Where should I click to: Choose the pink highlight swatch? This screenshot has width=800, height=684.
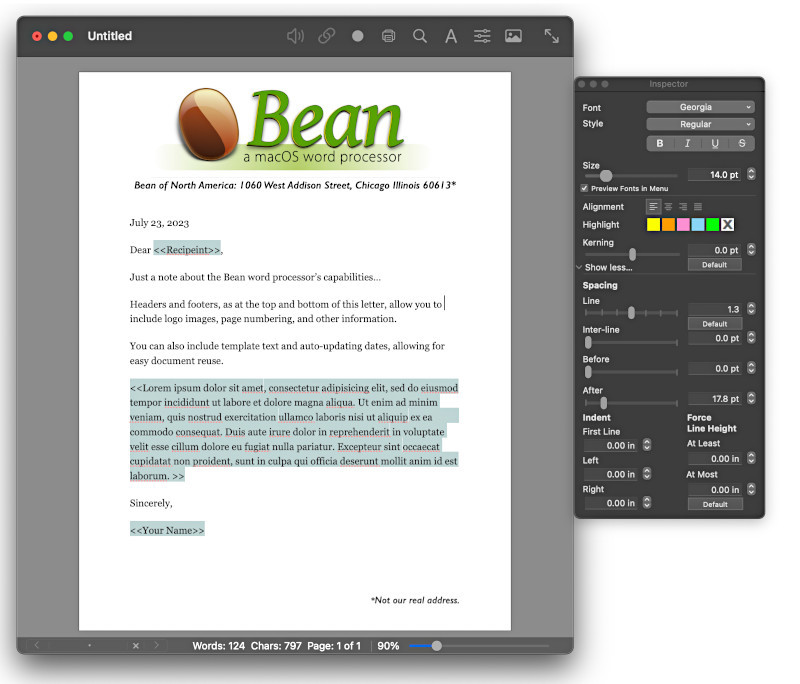click(x=683, y=224)
